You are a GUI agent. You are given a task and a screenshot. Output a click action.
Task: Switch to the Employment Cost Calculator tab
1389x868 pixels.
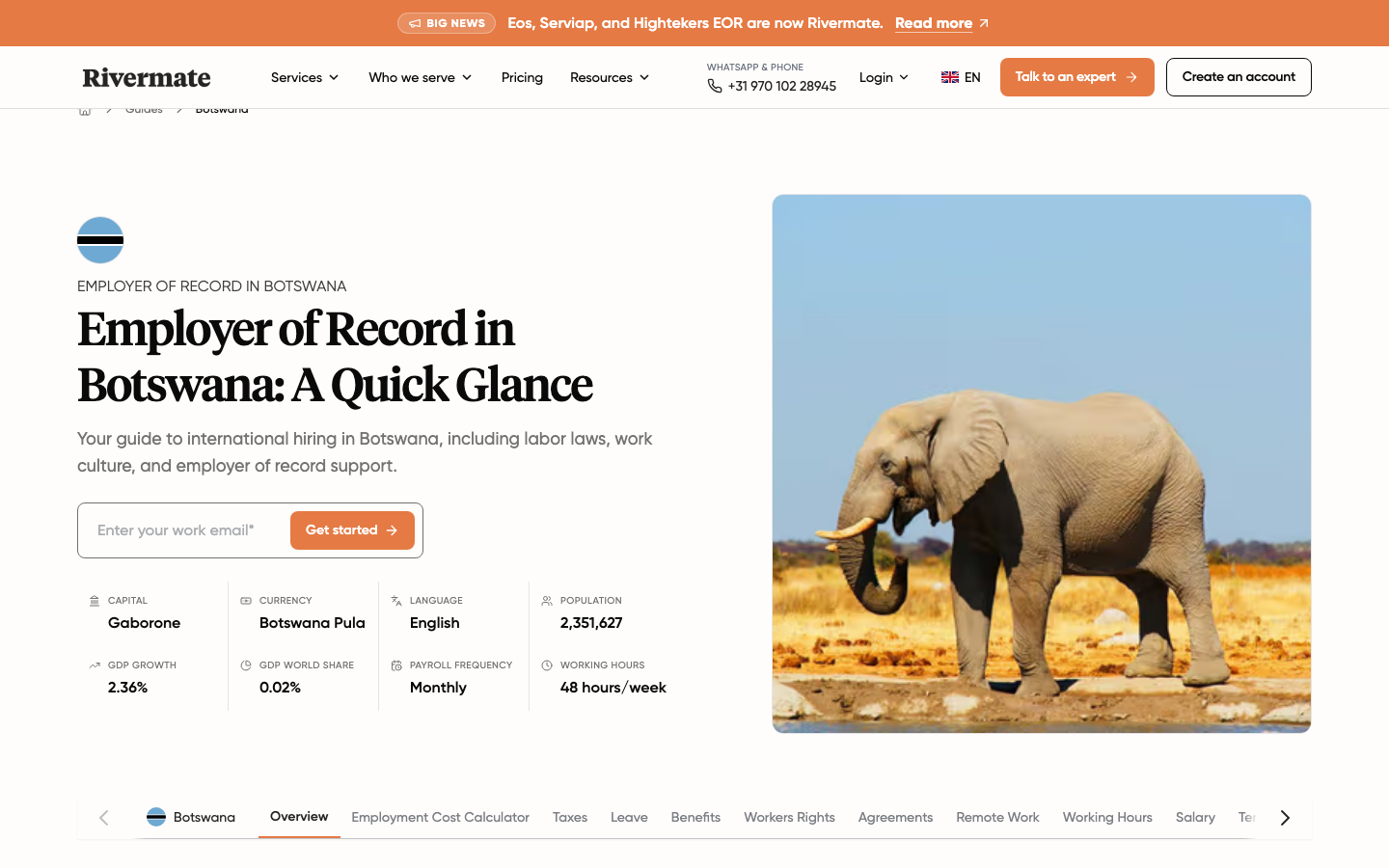point(440,817)
